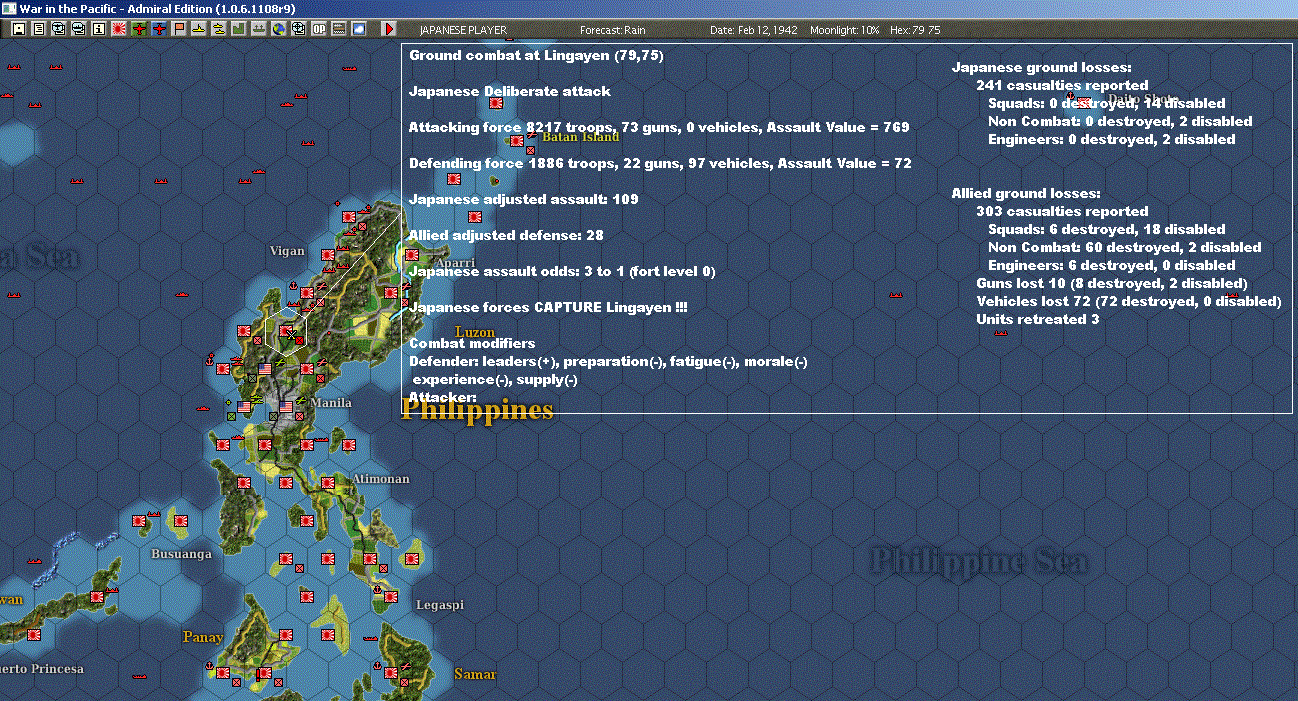The image size is (1298, 701).
Task: Click the 'Philippine Sea' label
Action: (x=979, y=561)
